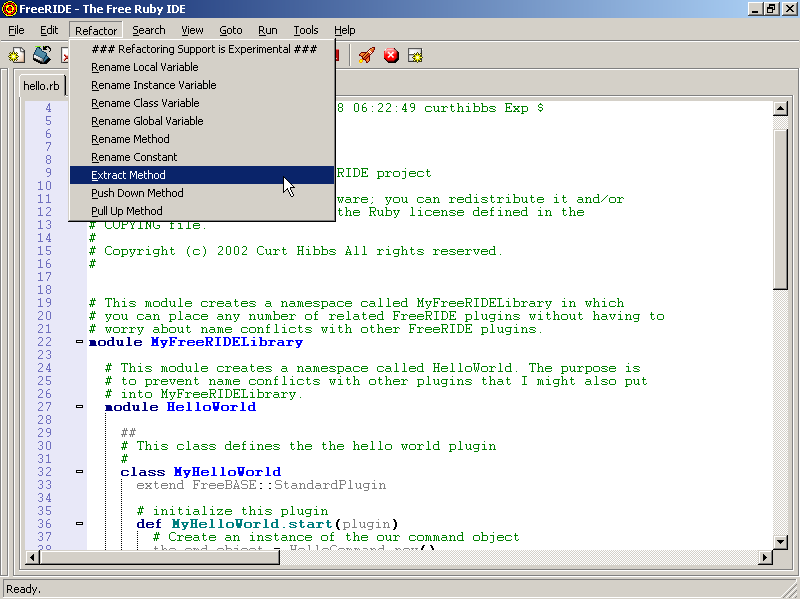Click the status bar resize grip
The height and width of the screenshot is (600, 800).
[x=792, y=591]
